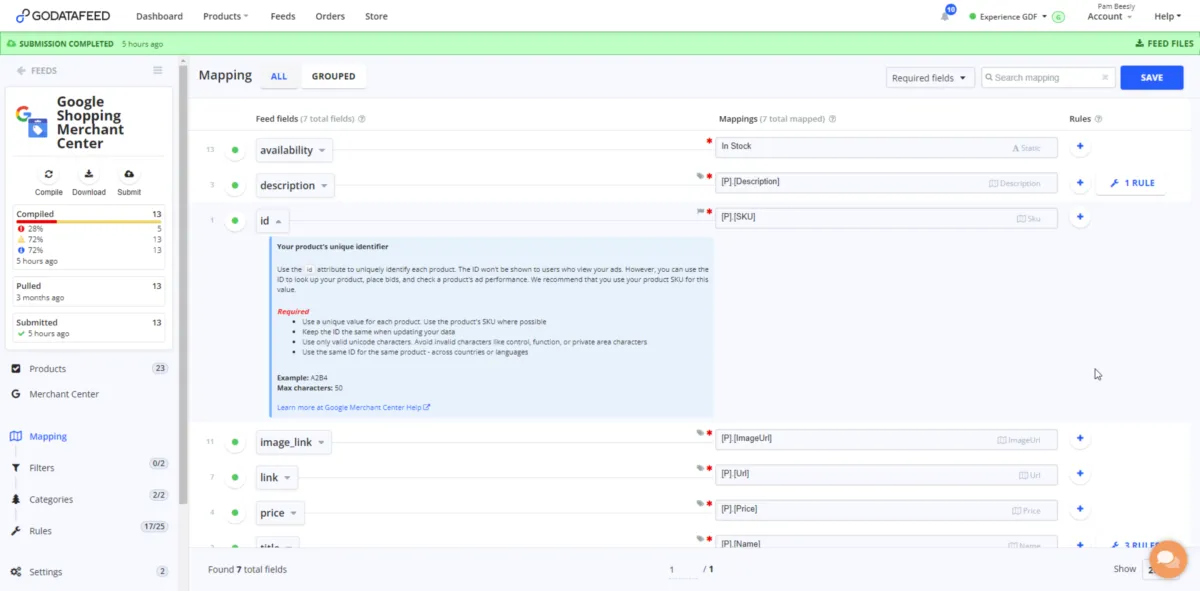Image resolution: width=1200 pixels, height=591 pixels.
Task: Toggle the link field status dot
Action: (235, 477)
